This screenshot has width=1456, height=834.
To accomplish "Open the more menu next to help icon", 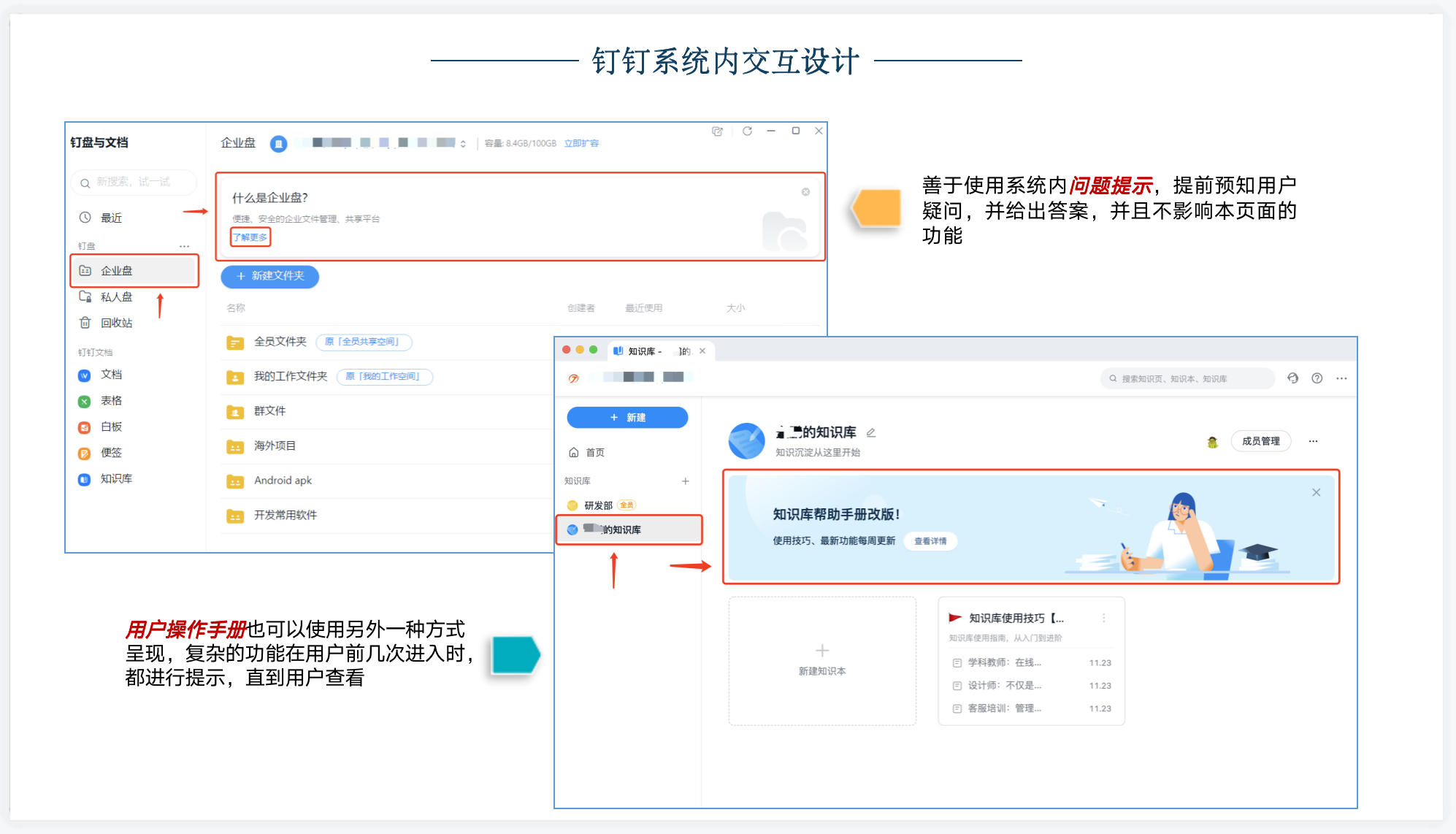I will pyautogui.click(x=1342, y=378).
